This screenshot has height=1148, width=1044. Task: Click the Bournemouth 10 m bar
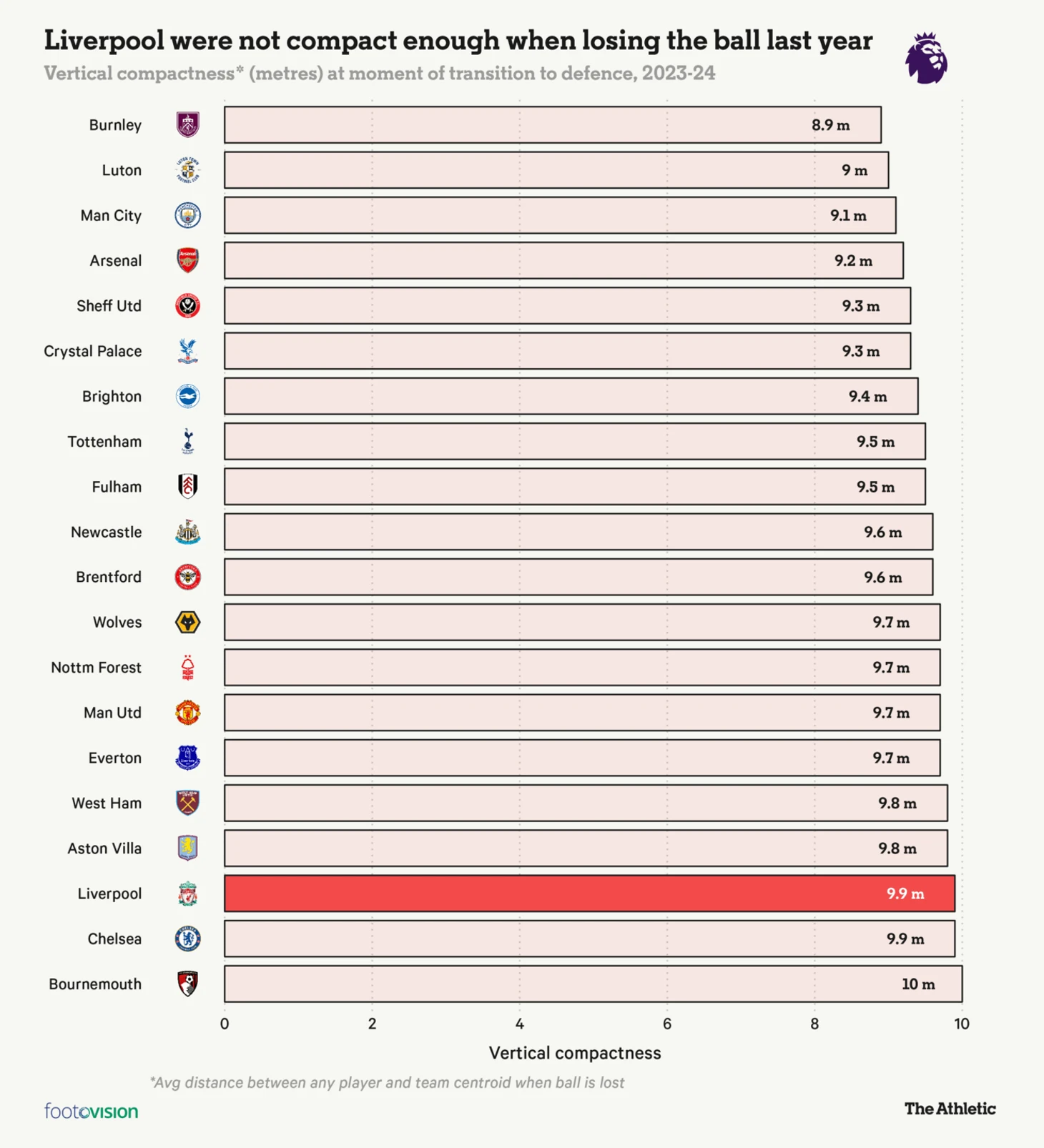[x=594, y=984]
